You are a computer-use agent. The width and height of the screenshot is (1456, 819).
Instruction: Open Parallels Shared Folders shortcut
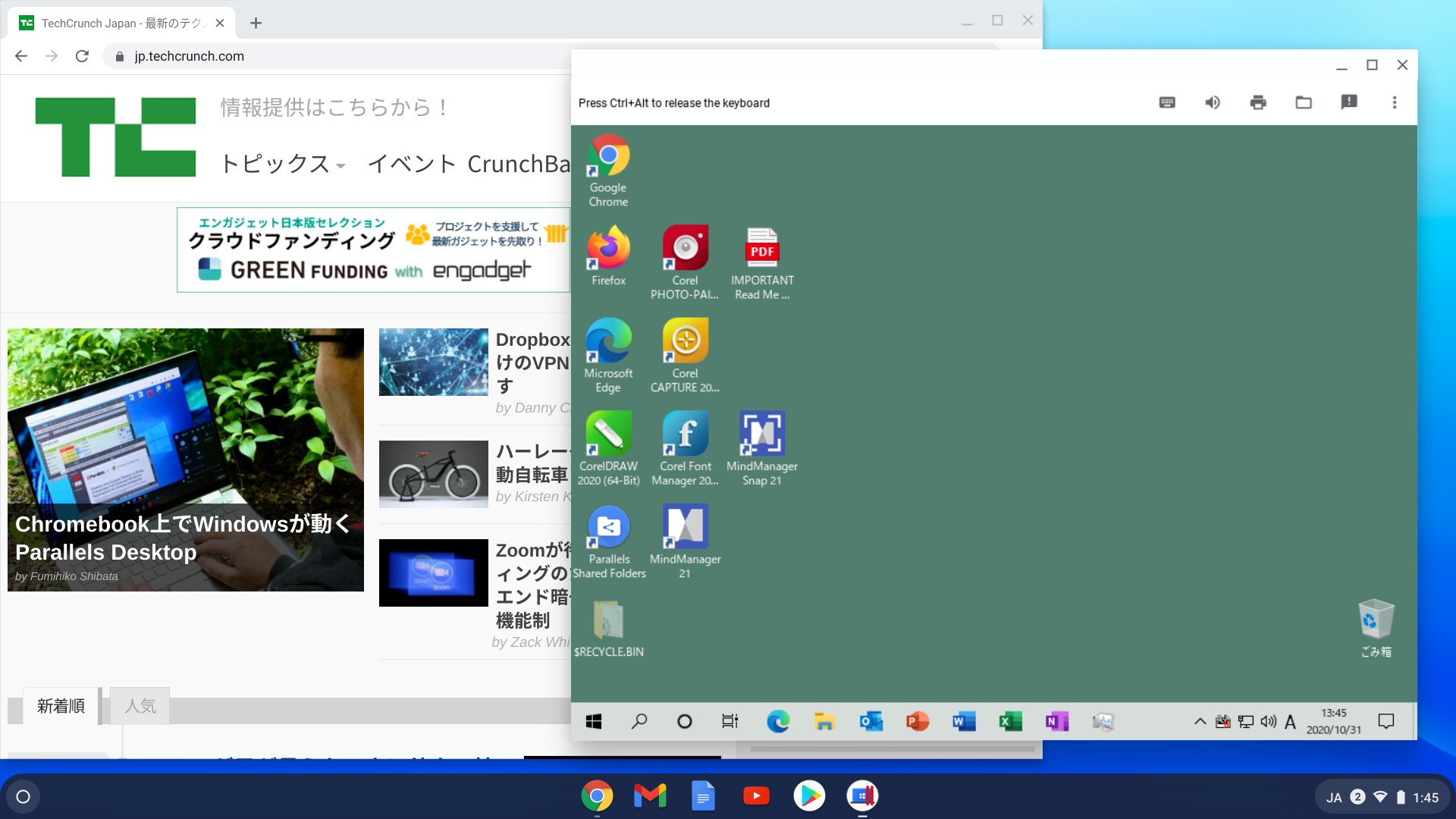tap(609, 542)
